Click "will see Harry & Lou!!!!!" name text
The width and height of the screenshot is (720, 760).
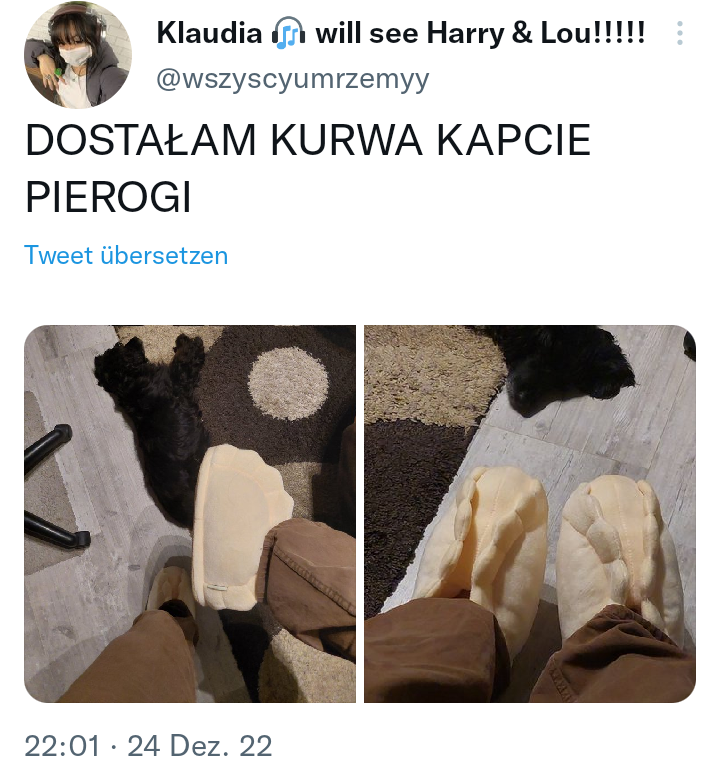coord(480,34)
